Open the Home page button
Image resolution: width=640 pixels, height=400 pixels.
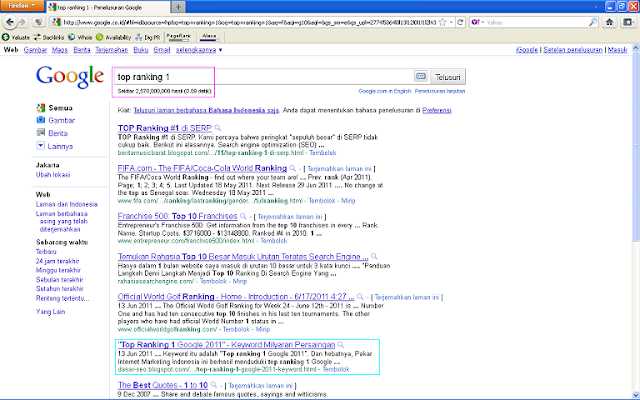click(x=609, y=22)
